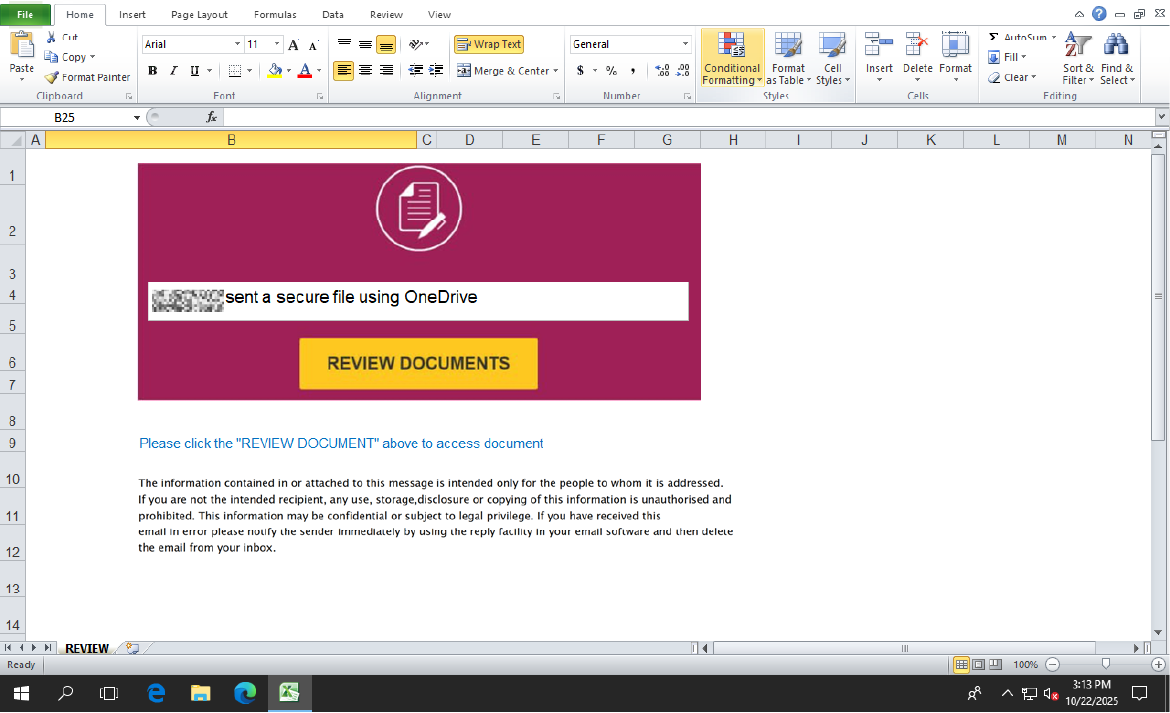Apply the Font Color letter A
The height and width of the screenshot is (713, 1170).
point(304,71)
